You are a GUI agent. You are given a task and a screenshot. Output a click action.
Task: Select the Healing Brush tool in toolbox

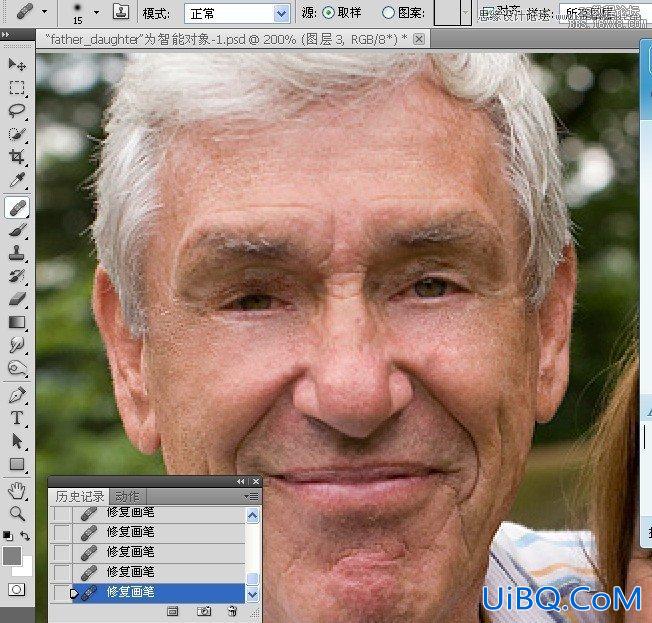coord(17,207)
